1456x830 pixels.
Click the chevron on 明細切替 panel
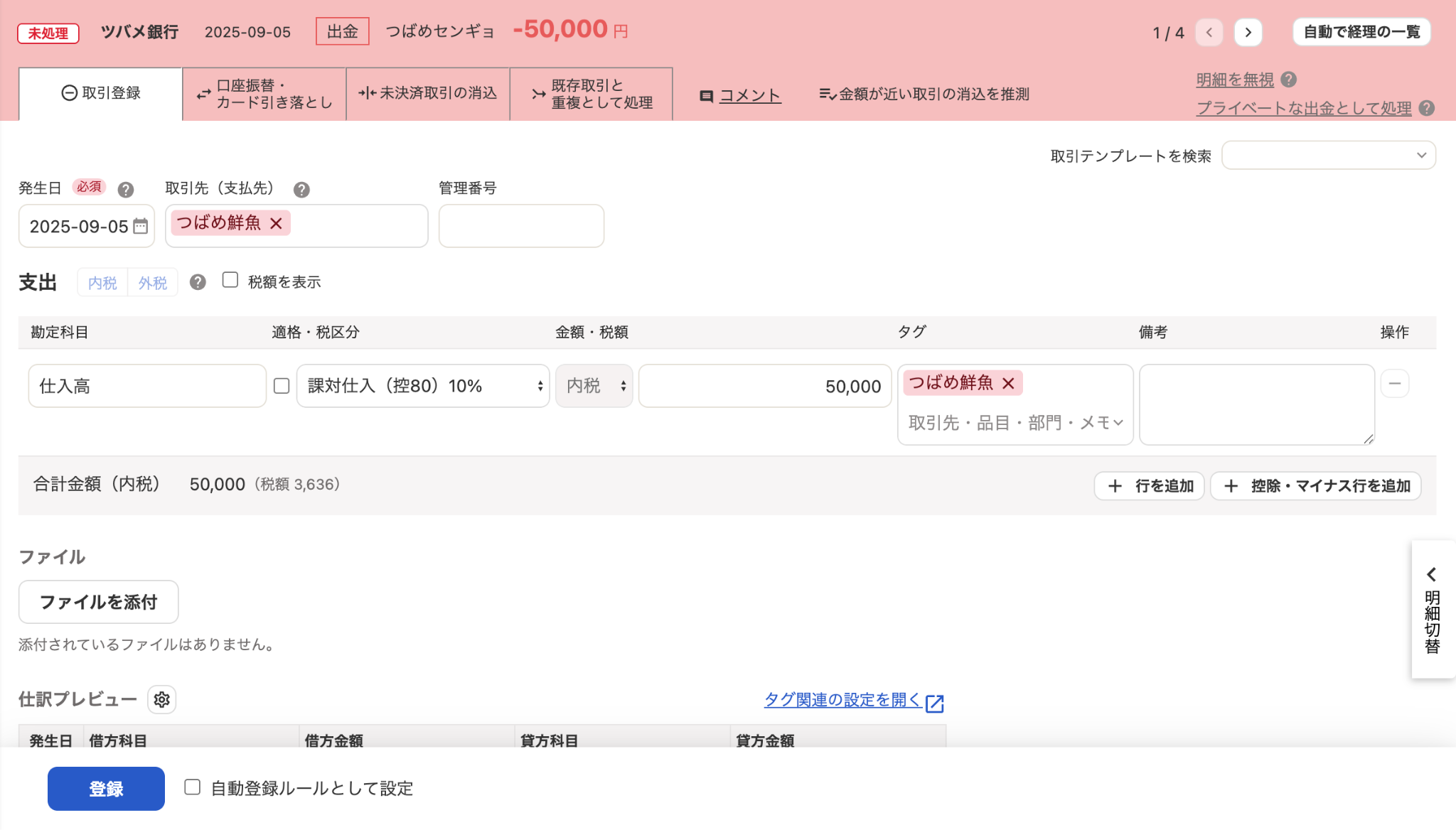[x=1432, y=573]
